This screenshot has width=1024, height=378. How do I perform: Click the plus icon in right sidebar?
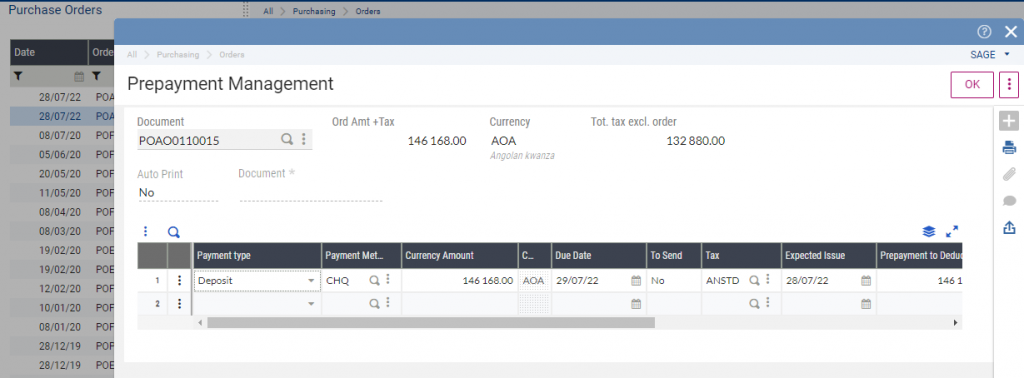coord(1009,121)
